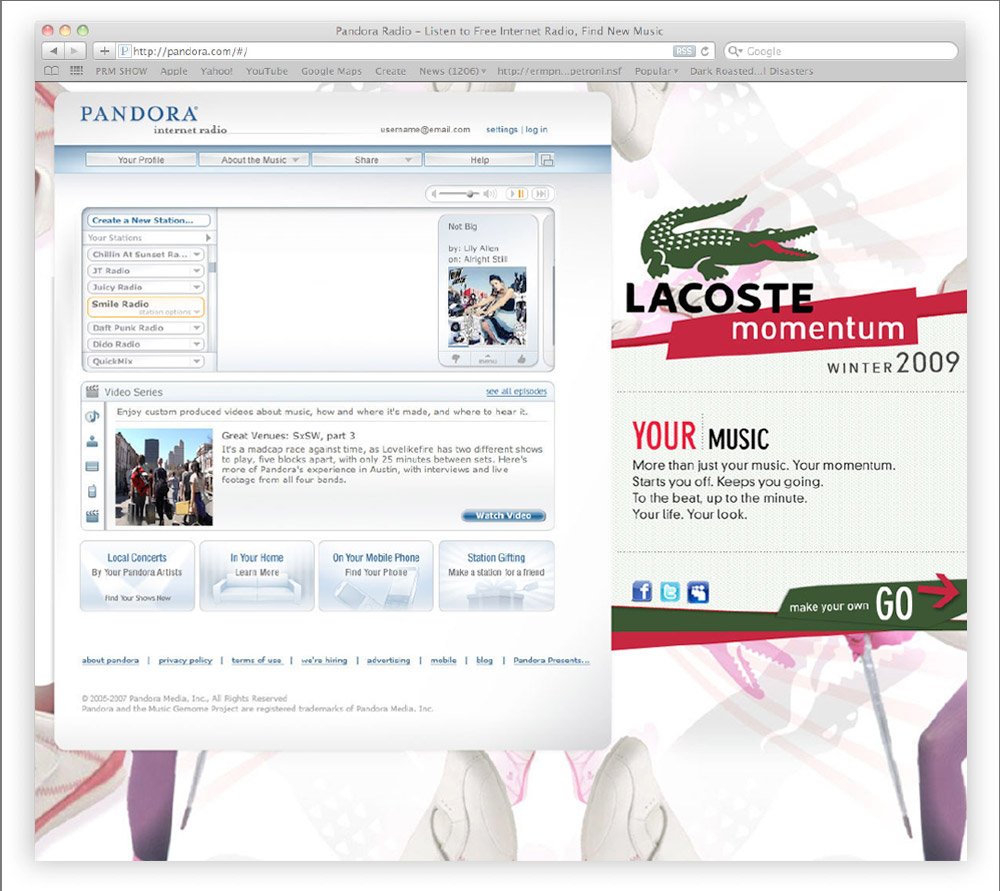This screenshot has width=1000, height=891.
Task: Open the settings link
Action: tap(502, 129)
